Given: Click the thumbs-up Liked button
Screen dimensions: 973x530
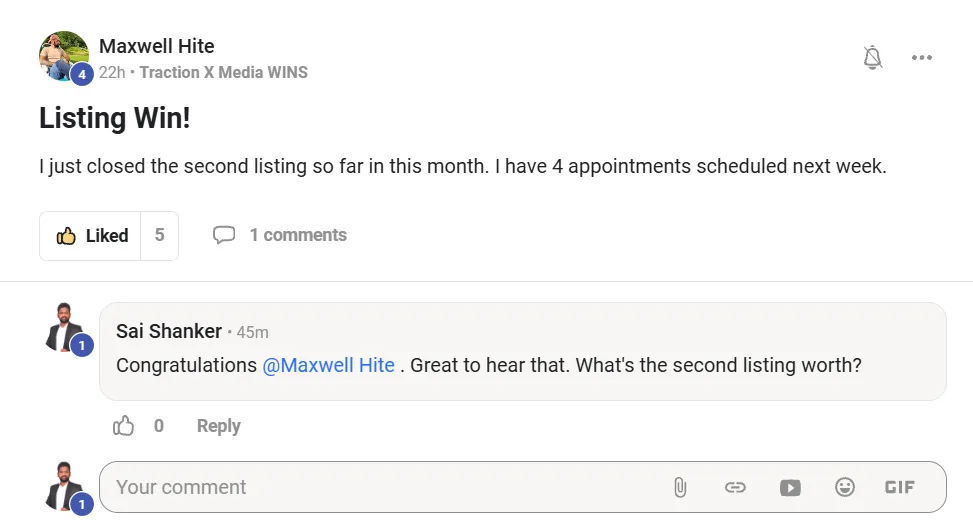Looking at the screenshot, I should [91, 236].
